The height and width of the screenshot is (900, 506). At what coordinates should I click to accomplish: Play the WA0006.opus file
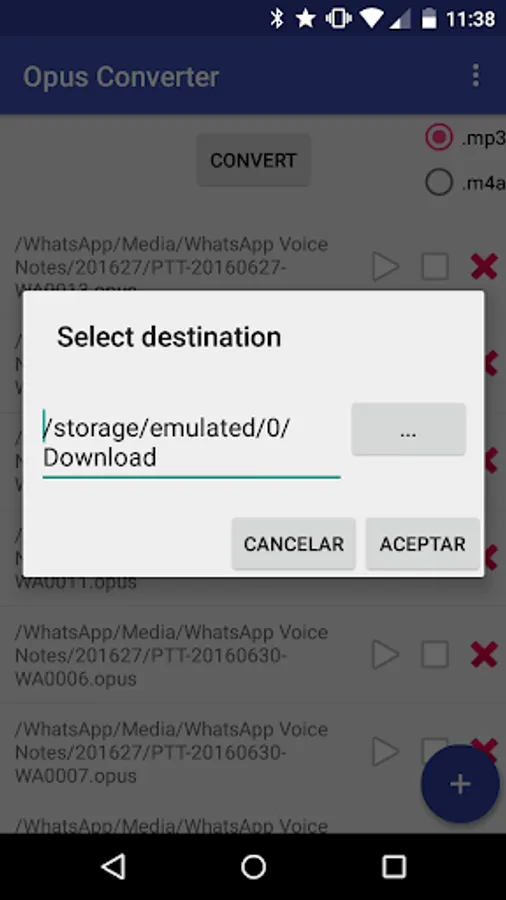point(386,655)
